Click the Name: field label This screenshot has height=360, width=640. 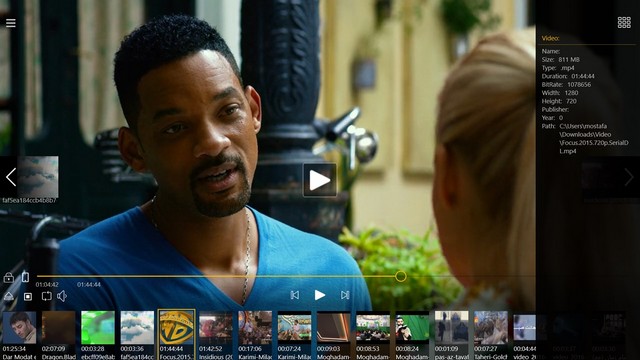(551, 51)
